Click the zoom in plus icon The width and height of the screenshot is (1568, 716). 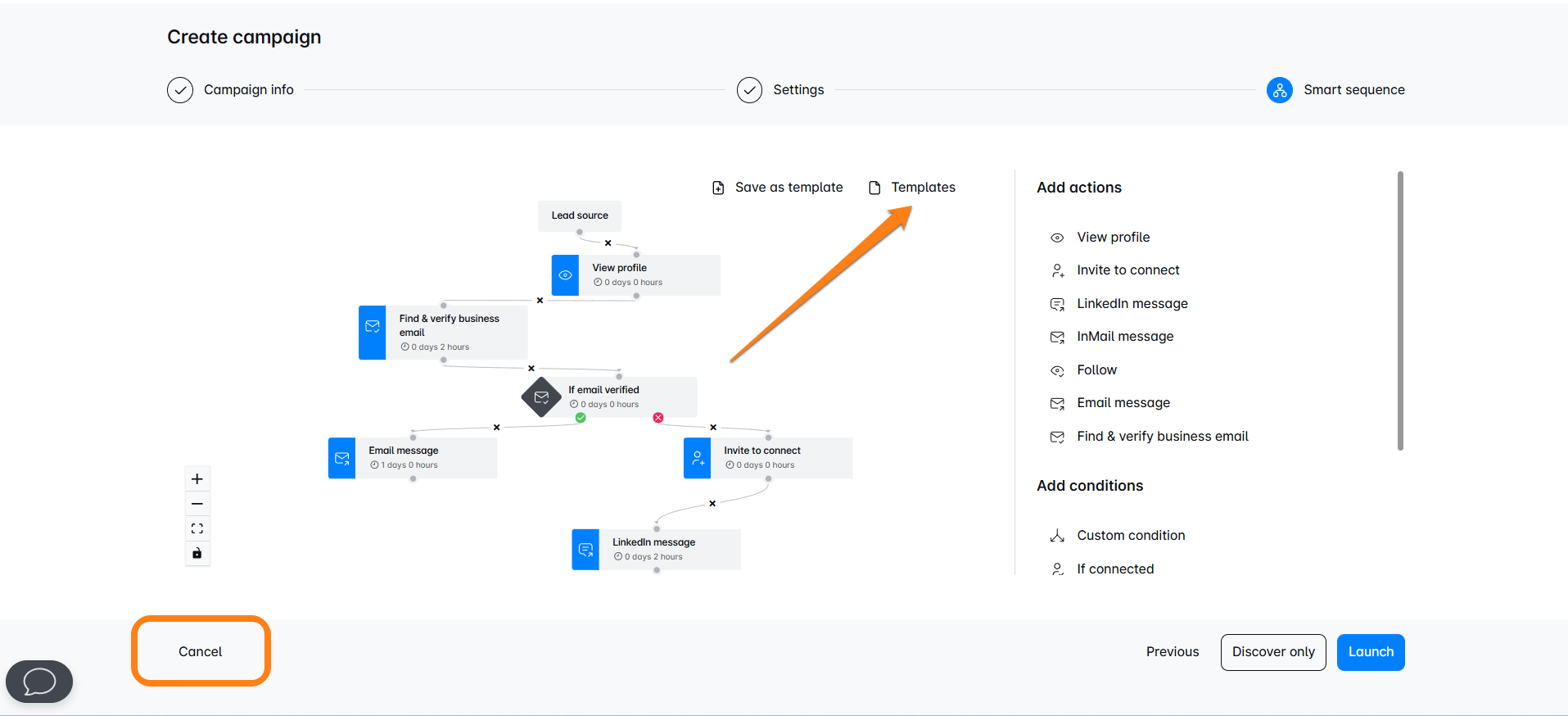click(x=197, y=479)
